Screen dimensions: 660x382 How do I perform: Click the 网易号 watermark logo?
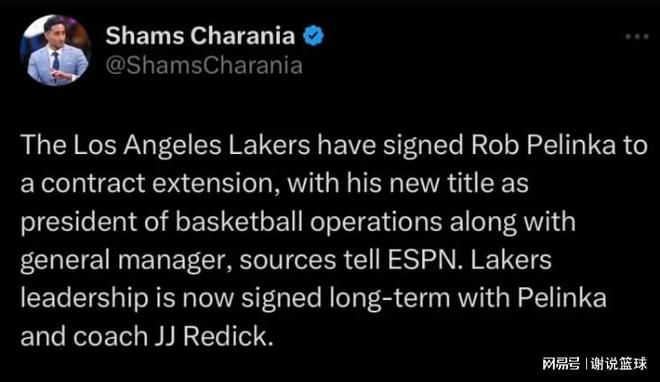tap(560, 363)
